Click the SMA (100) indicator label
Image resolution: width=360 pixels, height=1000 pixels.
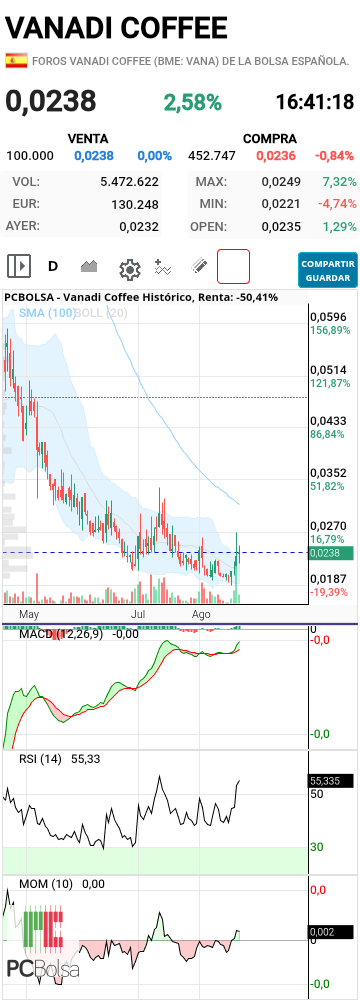click(46, 312)
